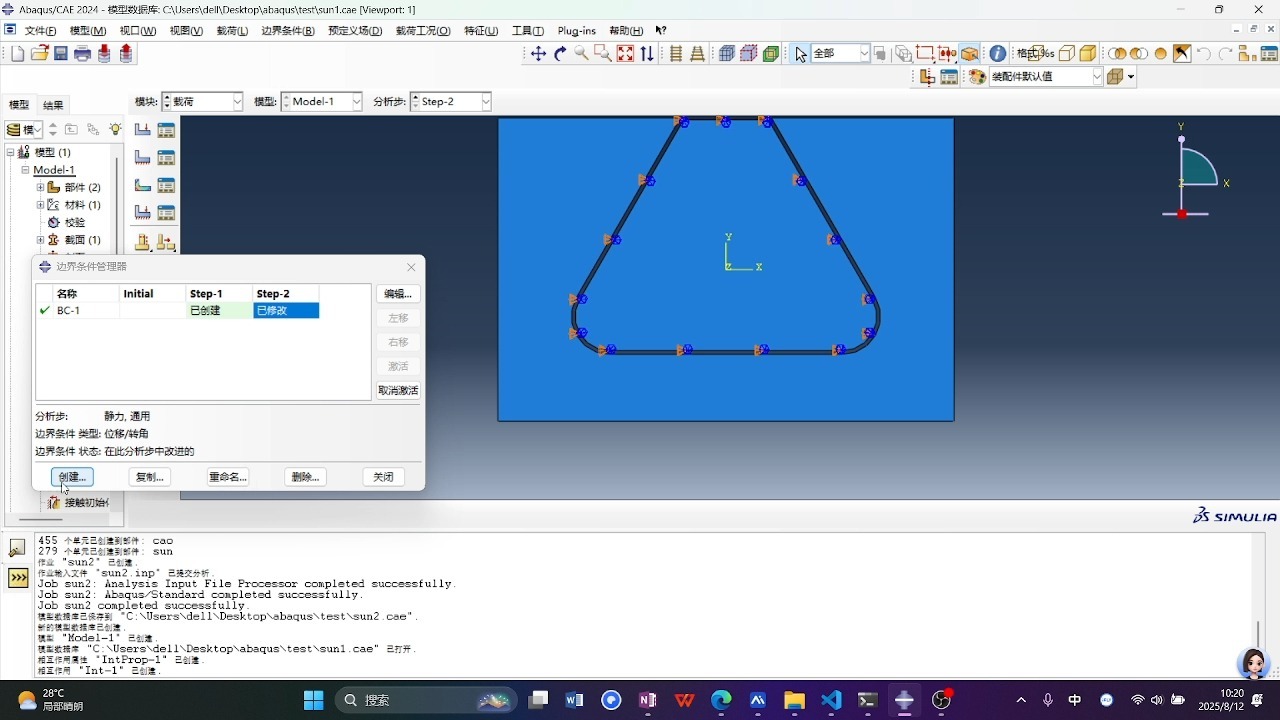The image size is (1280, 720).
Task: Open the Predefined Field Manager icon
Action: tap(166, 185)
